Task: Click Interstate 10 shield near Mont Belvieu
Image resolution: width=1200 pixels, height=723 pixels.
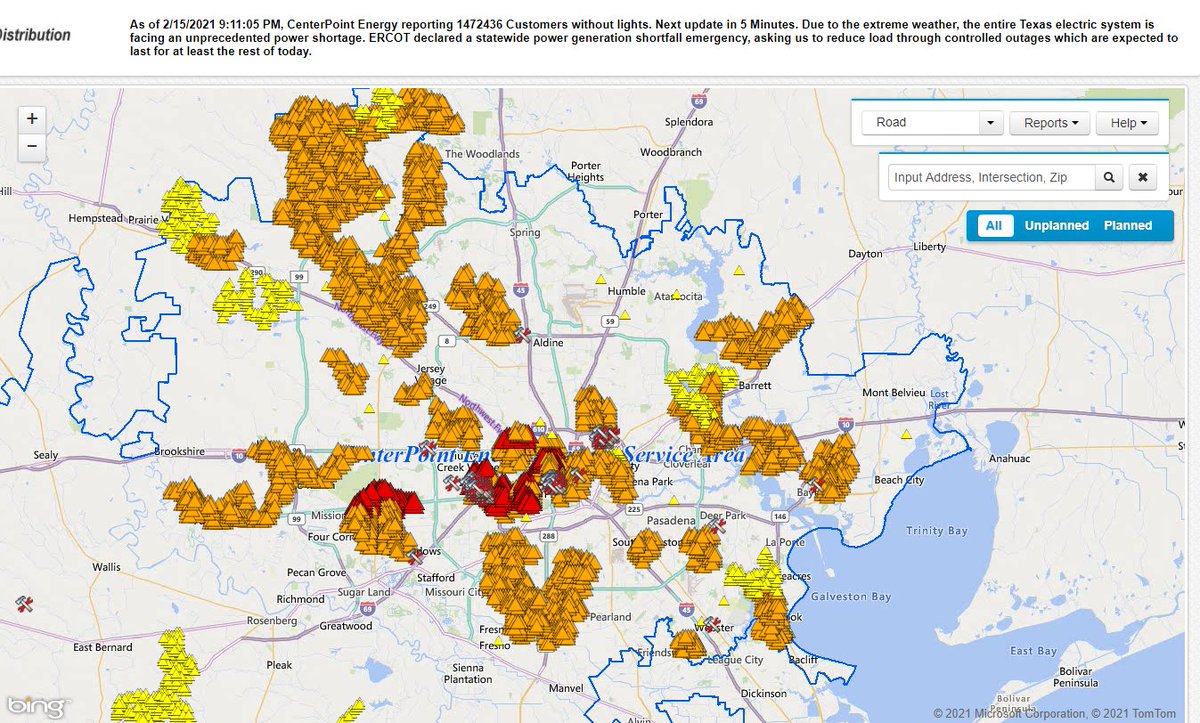Action: tap(846, 424)
